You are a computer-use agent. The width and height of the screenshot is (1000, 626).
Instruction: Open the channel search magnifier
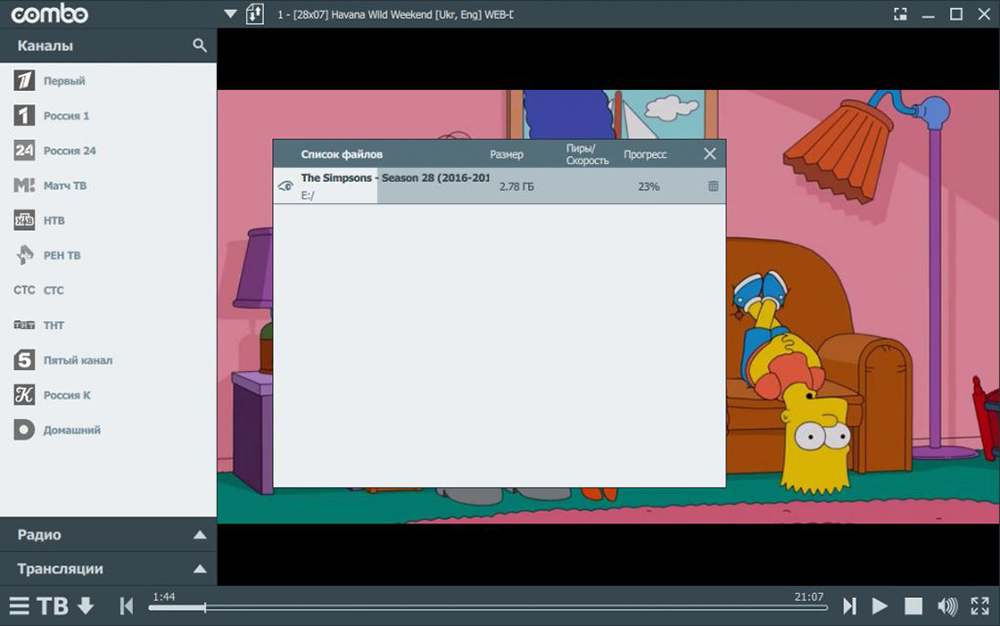point(200,45)
